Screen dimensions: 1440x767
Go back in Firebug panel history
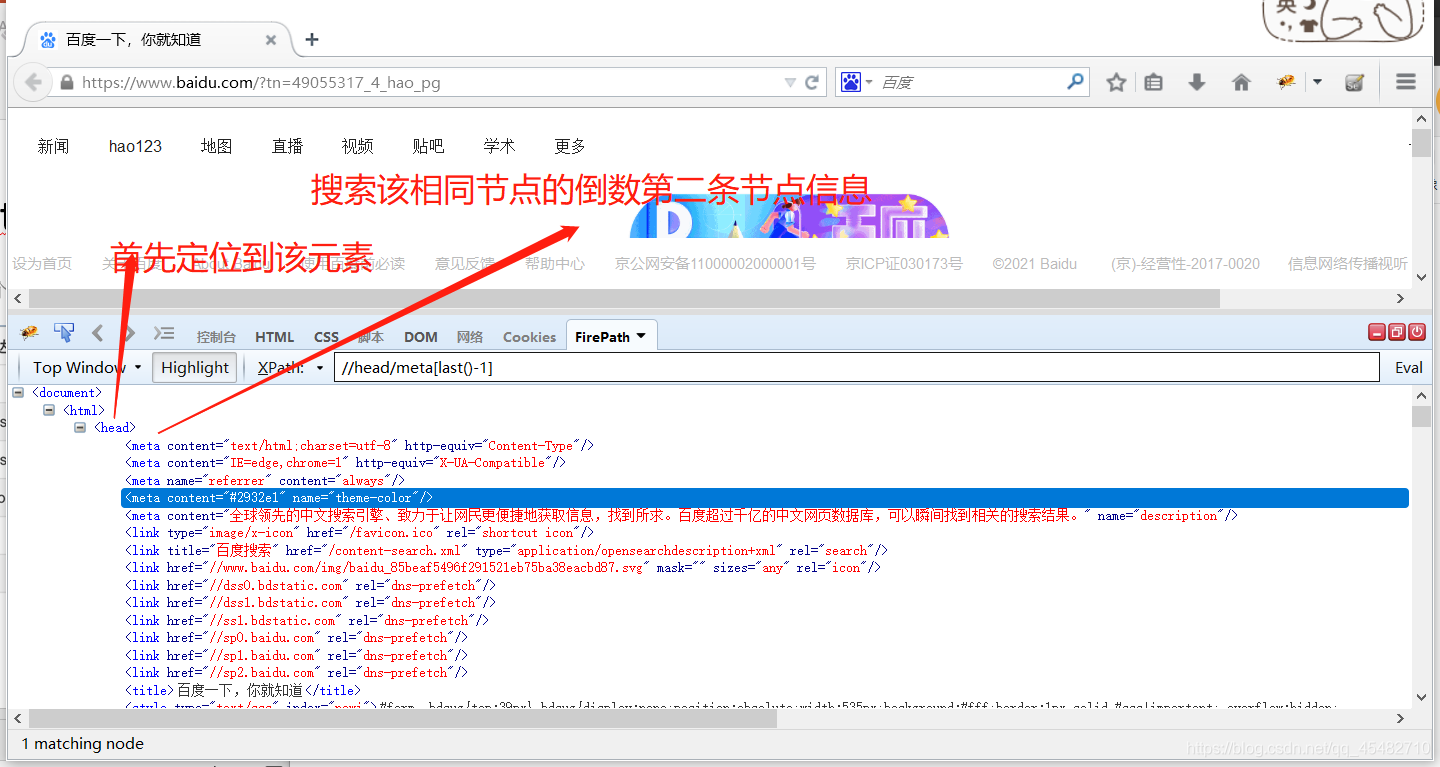[x=97, y=333]
